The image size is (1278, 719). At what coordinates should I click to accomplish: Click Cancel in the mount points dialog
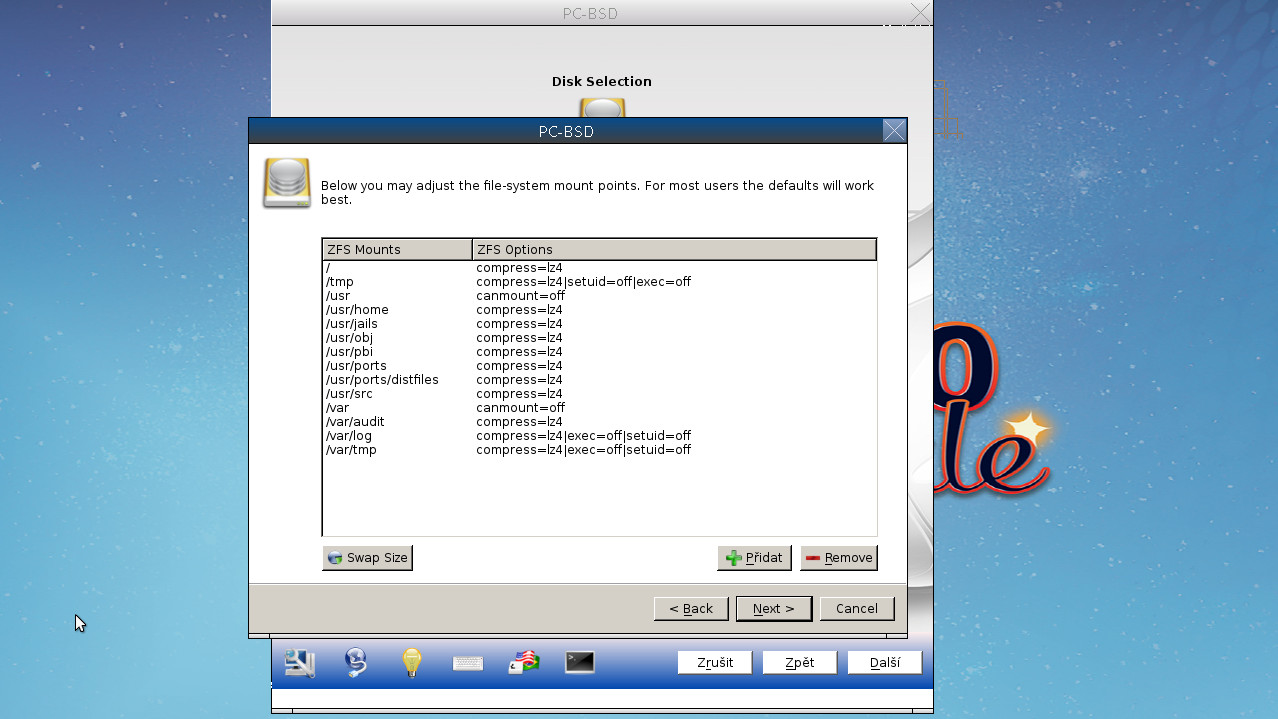[x=857, y=608]
